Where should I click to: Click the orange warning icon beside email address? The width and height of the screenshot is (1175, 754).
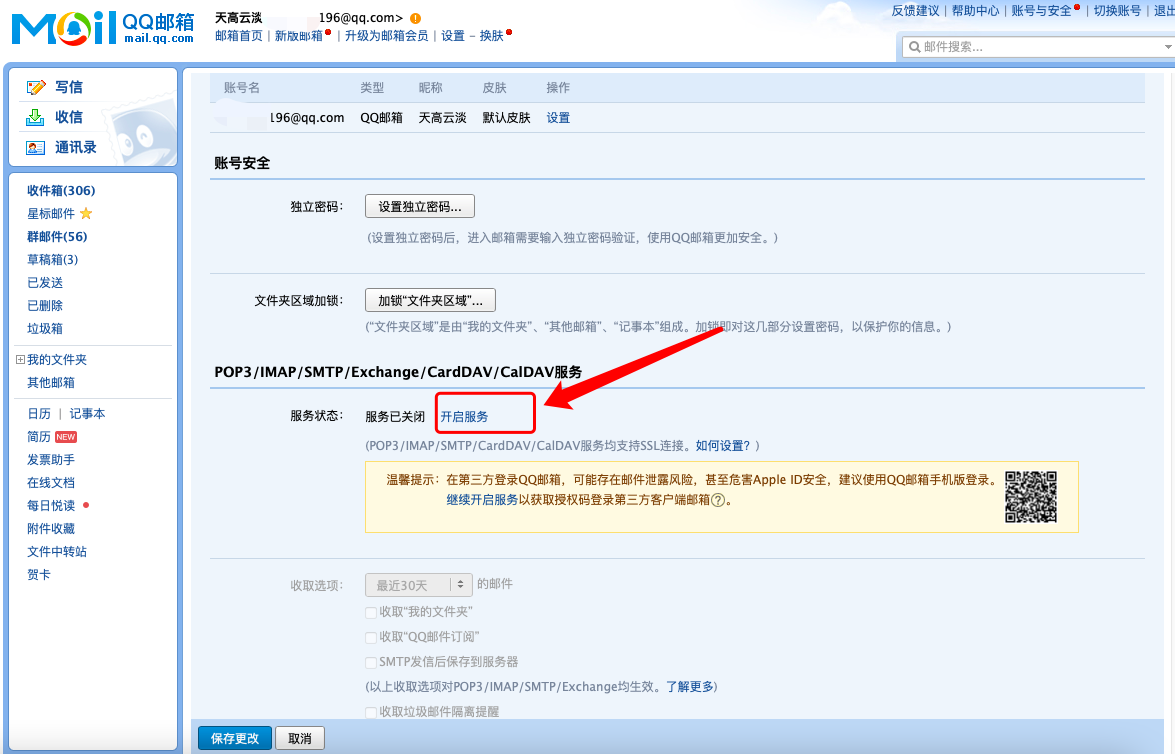pos(415,18)
